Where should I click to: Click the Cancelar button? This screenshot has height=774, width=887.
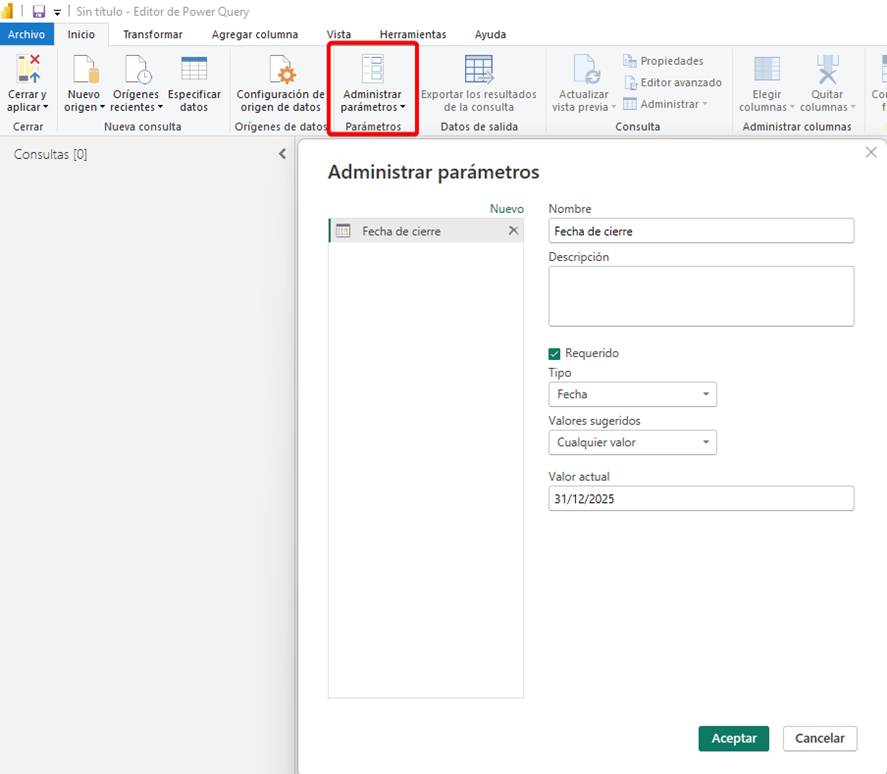(819, 738)
